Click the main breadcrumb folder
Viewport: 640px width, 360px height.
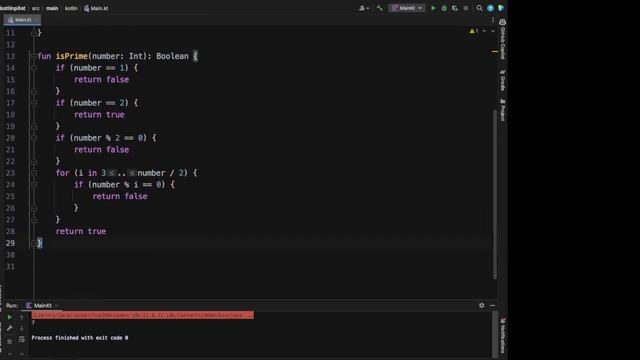click(52, 8)
